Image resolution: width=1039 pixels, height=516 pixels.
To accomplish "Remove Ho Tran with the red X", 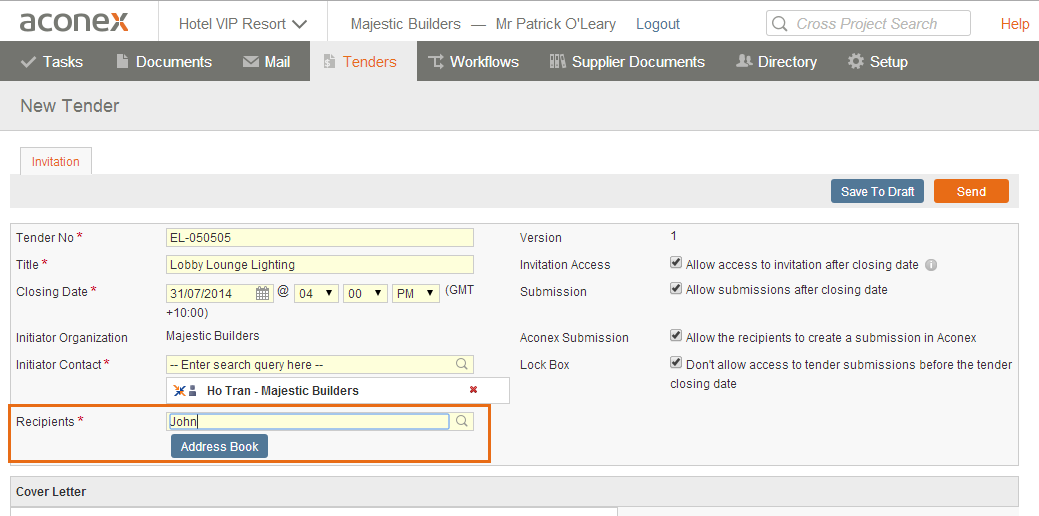I will coord(473,389).
